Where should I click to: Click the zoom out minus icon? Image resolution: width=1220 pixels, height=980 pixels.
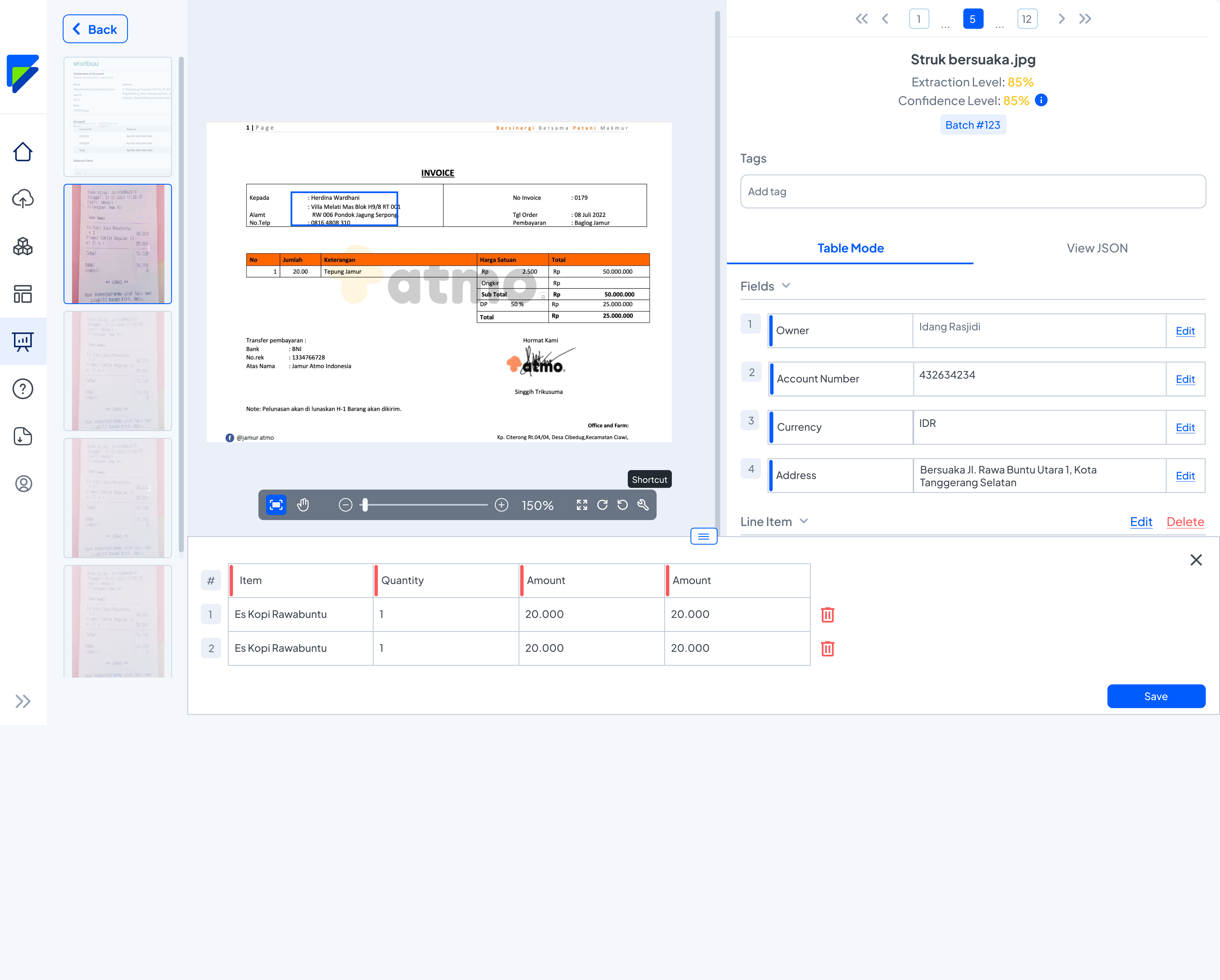(x=345, y=505)
